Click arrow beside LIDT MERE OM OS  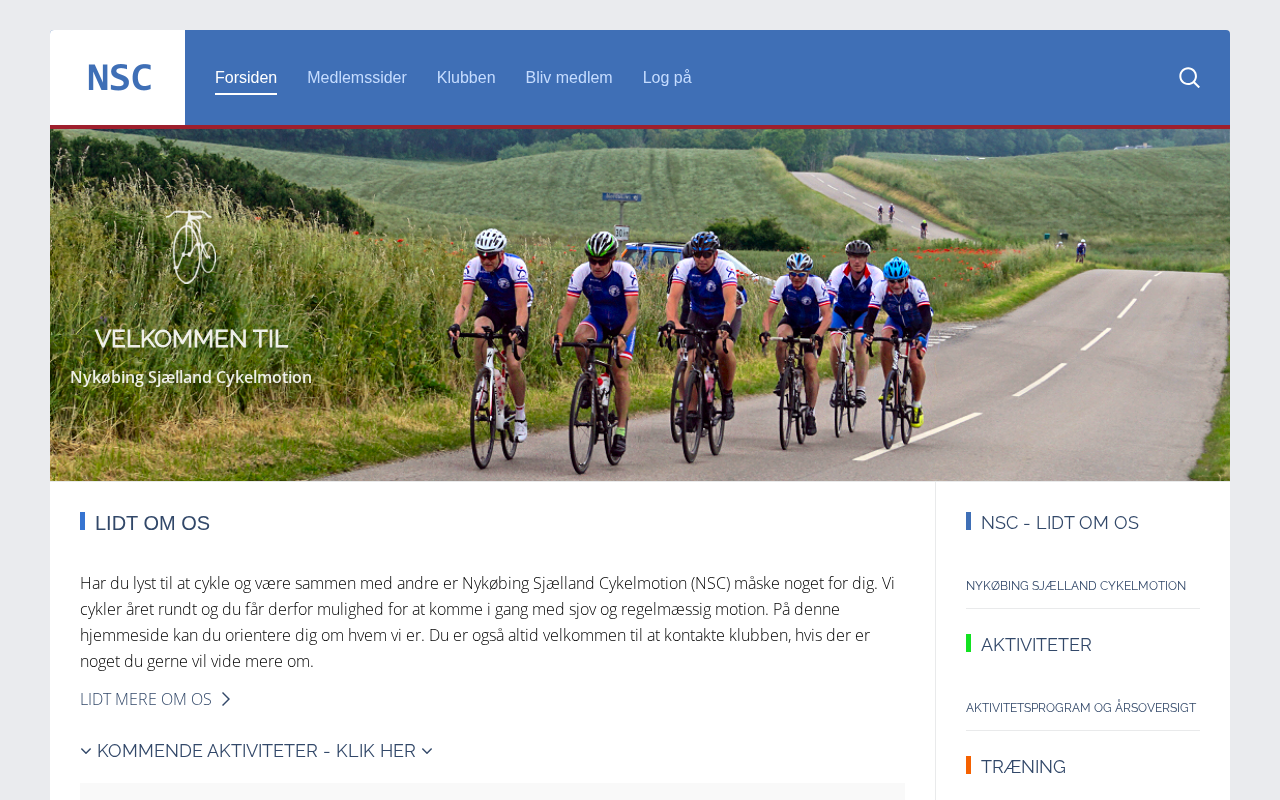[x=226, y=699]
